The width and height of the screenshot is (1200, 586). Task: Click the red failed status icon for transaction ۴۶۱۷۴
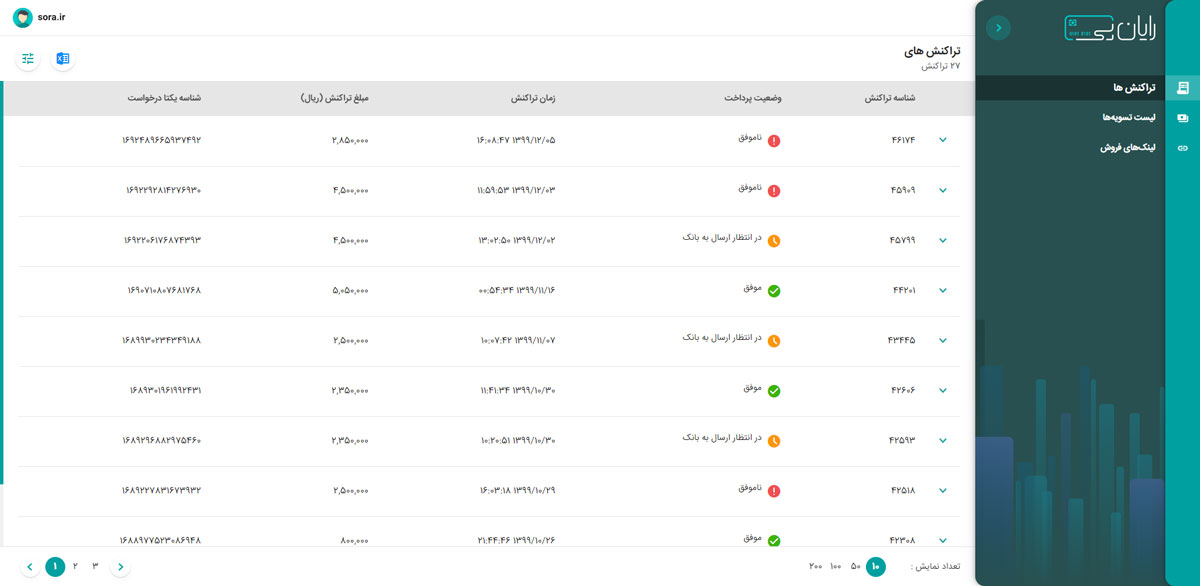pyautogui.click(x=774, y=141)
